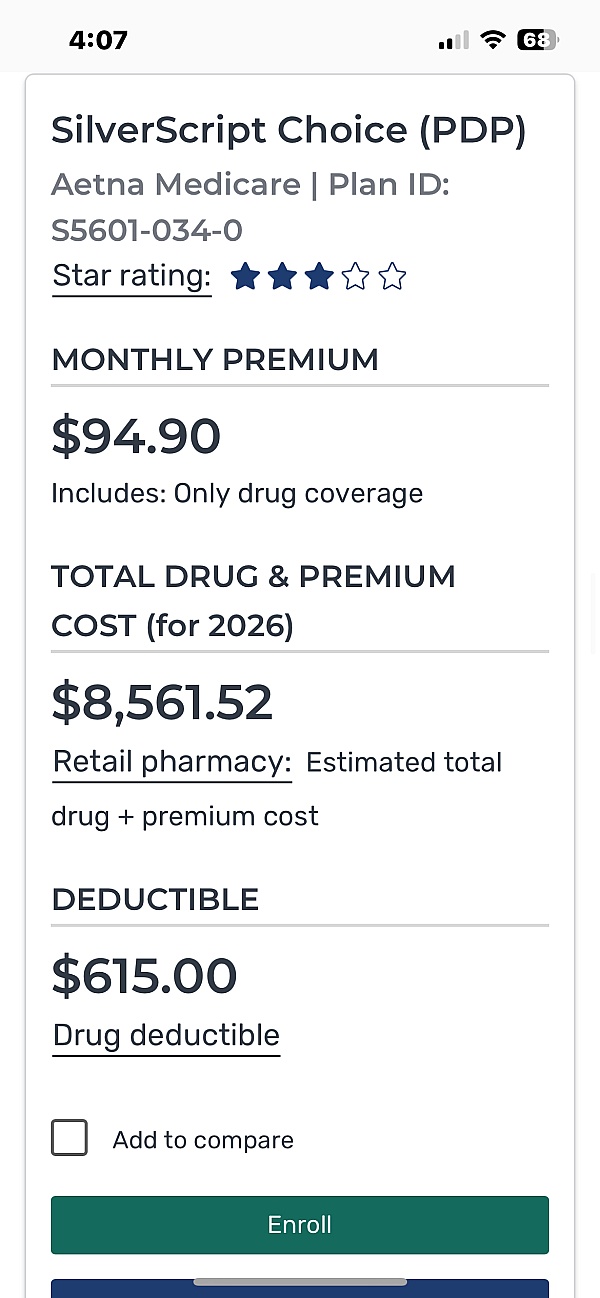Open the Drug deductible info link
The height and width of the screenshot is (1298, 600).
(166, 1035)
